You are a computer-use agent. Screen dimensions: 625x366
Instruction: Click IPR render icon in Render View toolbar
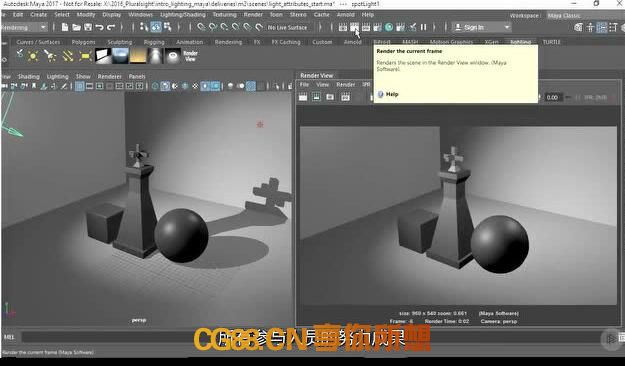point(345,97)
